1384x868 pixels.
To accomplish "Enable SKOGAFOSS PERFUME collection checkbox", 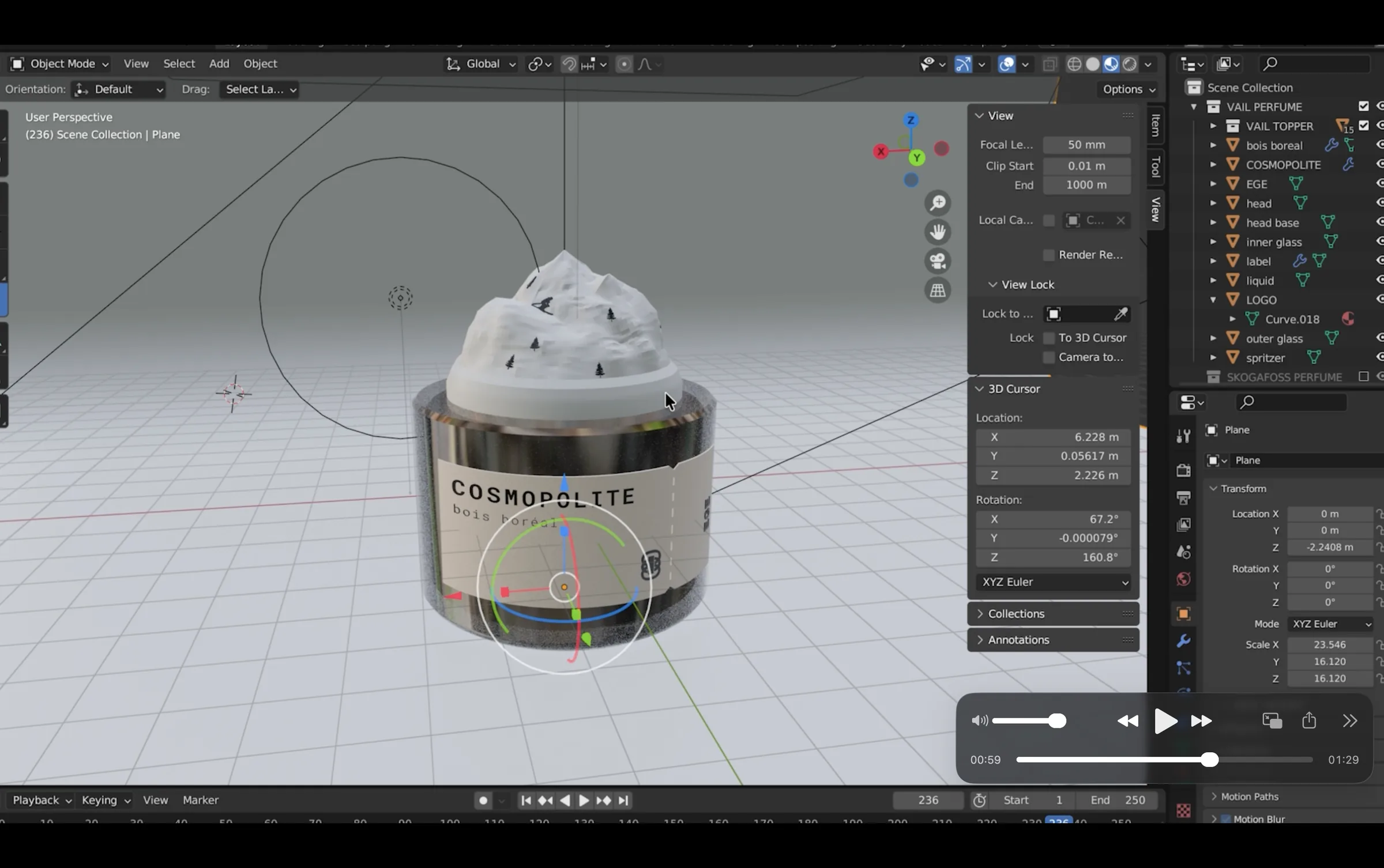I will point(1363,376).
